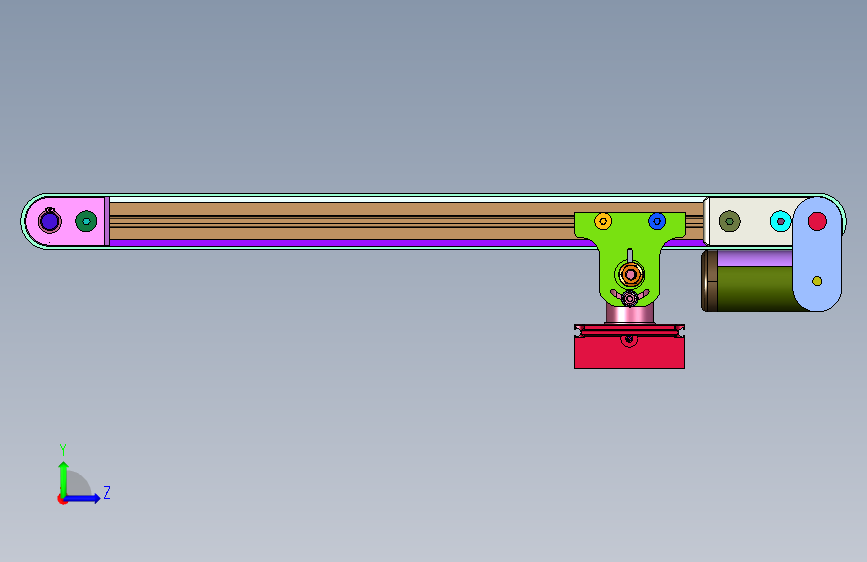Select the cyan bolt on the white plate

[780, 221]
